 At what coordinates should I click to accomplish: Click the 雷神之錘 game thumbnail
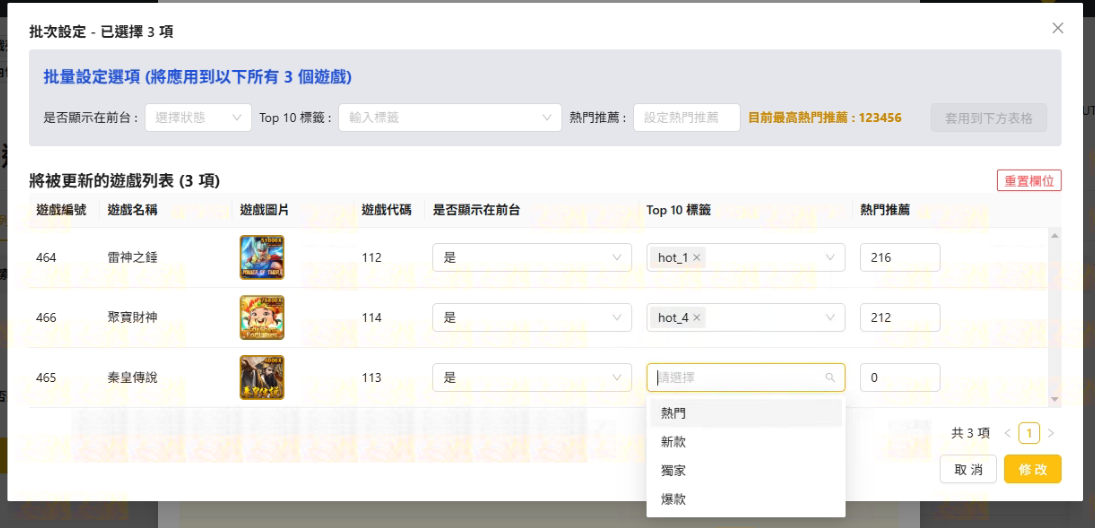[262, 257]
